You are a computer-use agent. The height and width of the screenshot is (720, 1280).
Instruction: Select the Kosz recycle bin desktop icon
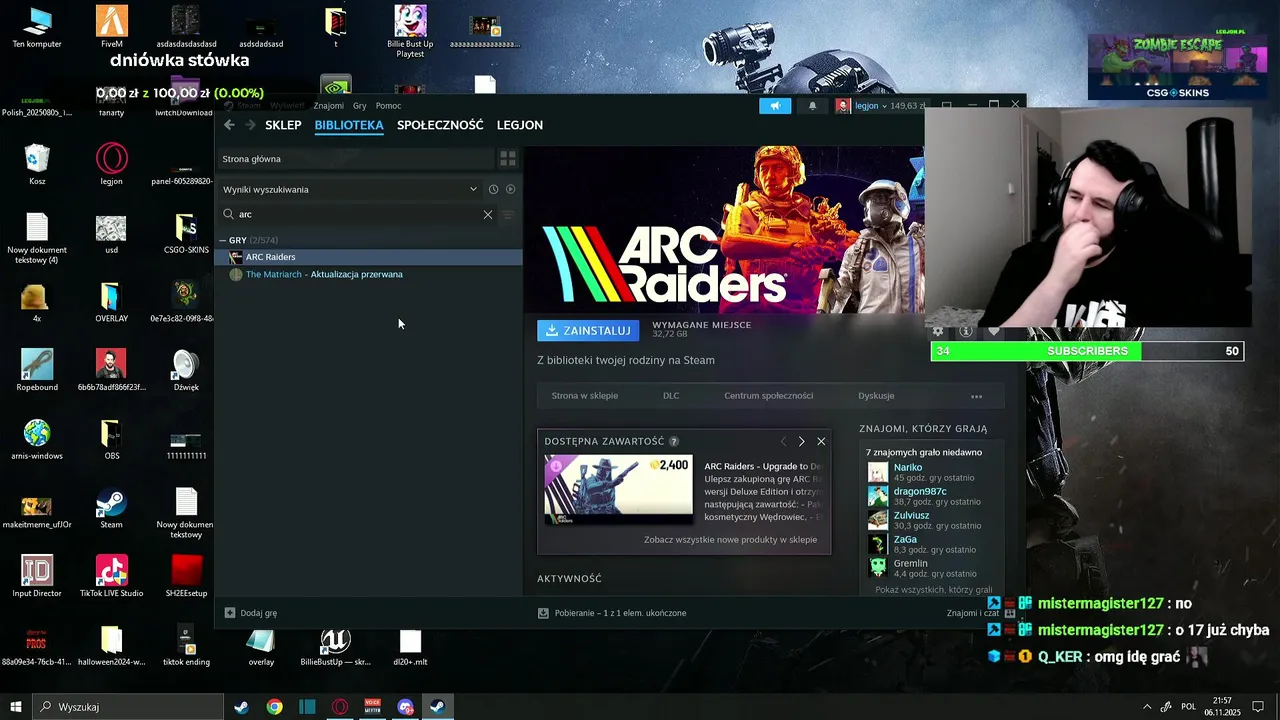(37, 164)
